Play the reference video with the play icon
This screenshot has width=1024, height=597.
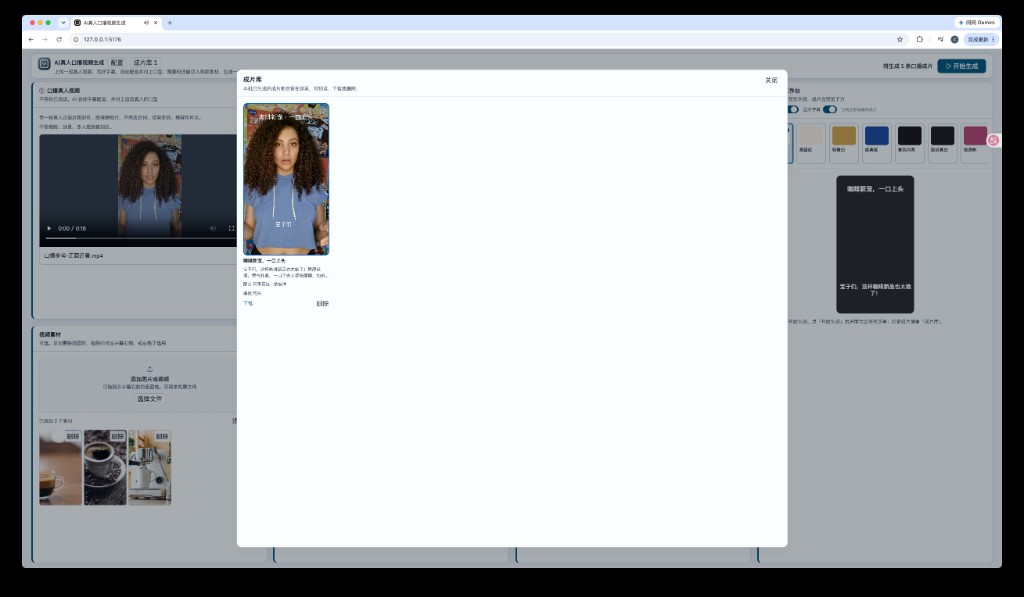pos(49,229)
